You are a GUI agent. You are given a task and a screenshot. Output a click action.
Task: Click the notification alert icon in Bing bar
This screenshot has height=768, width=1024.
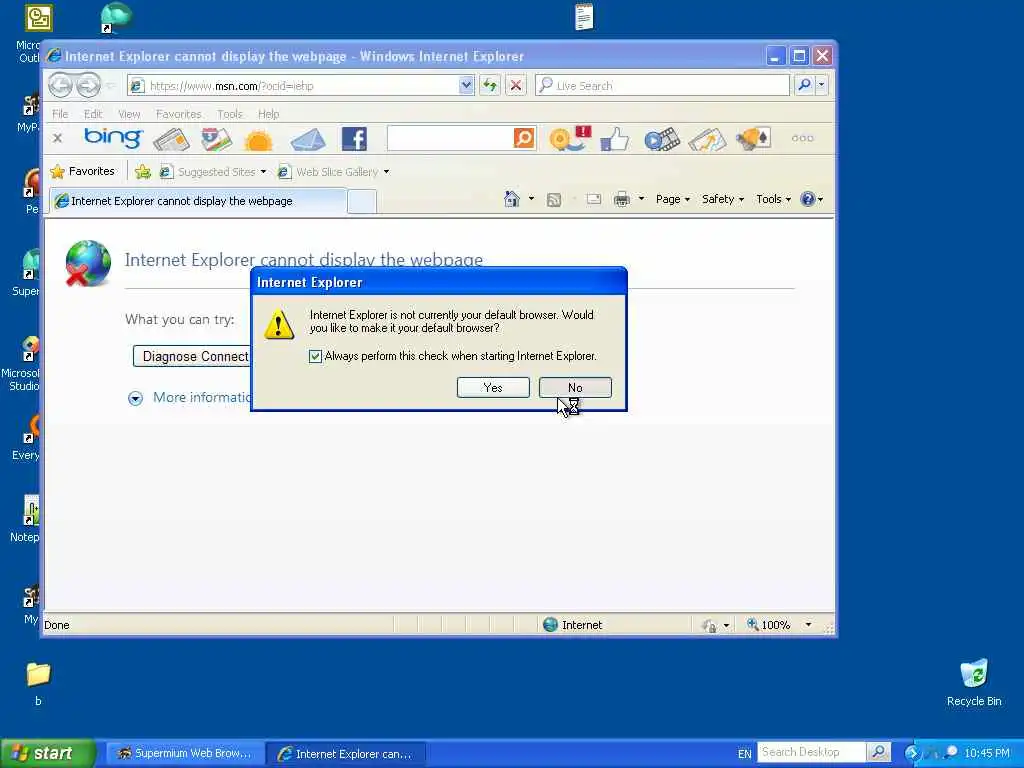(x=569, y=138)
